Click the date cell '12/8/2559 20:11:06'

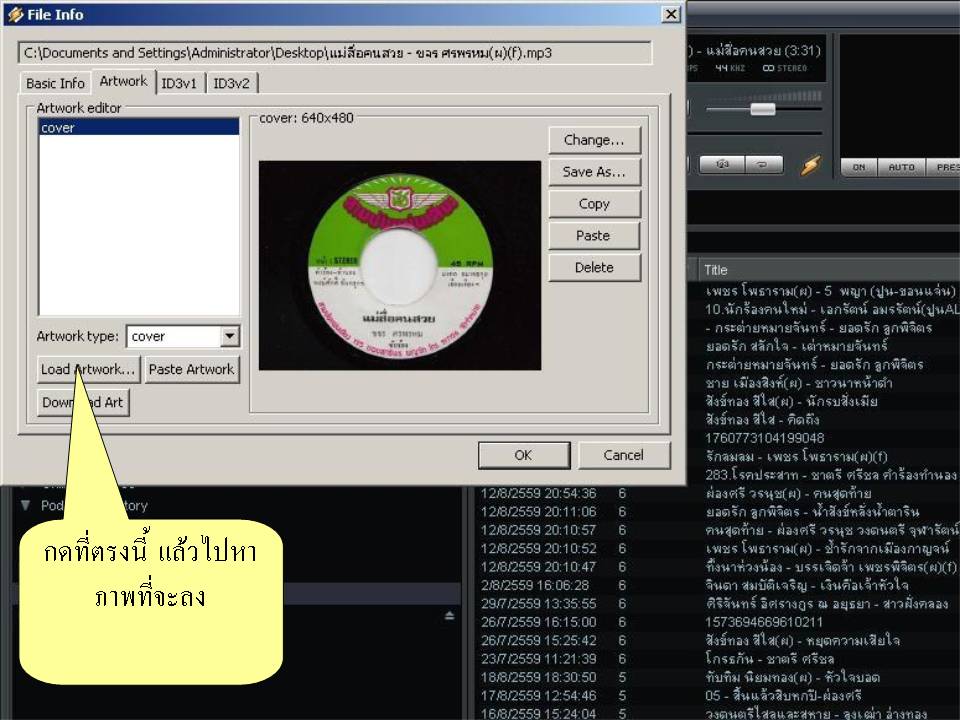click(x=538, y=511)
